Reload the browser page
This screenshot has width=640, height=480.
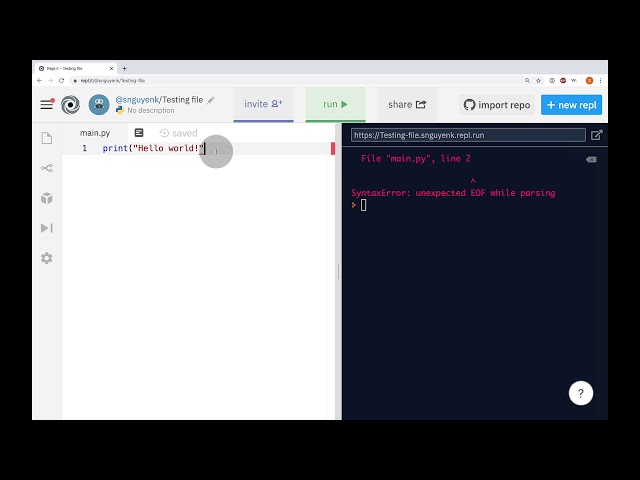coord(62,81)
